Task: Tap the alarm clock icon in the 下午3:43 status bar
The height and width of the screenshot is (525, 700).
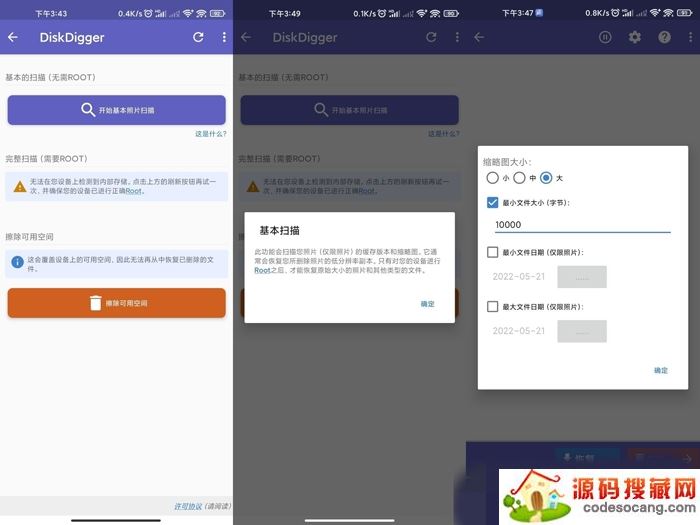Action: pyautogui.click(x=148, y=13)
